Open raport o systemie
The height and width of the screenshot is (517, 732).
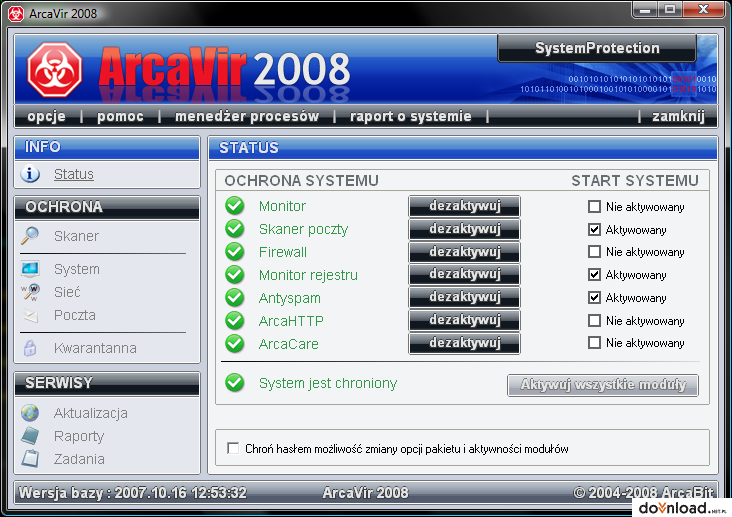coord(411,116)
